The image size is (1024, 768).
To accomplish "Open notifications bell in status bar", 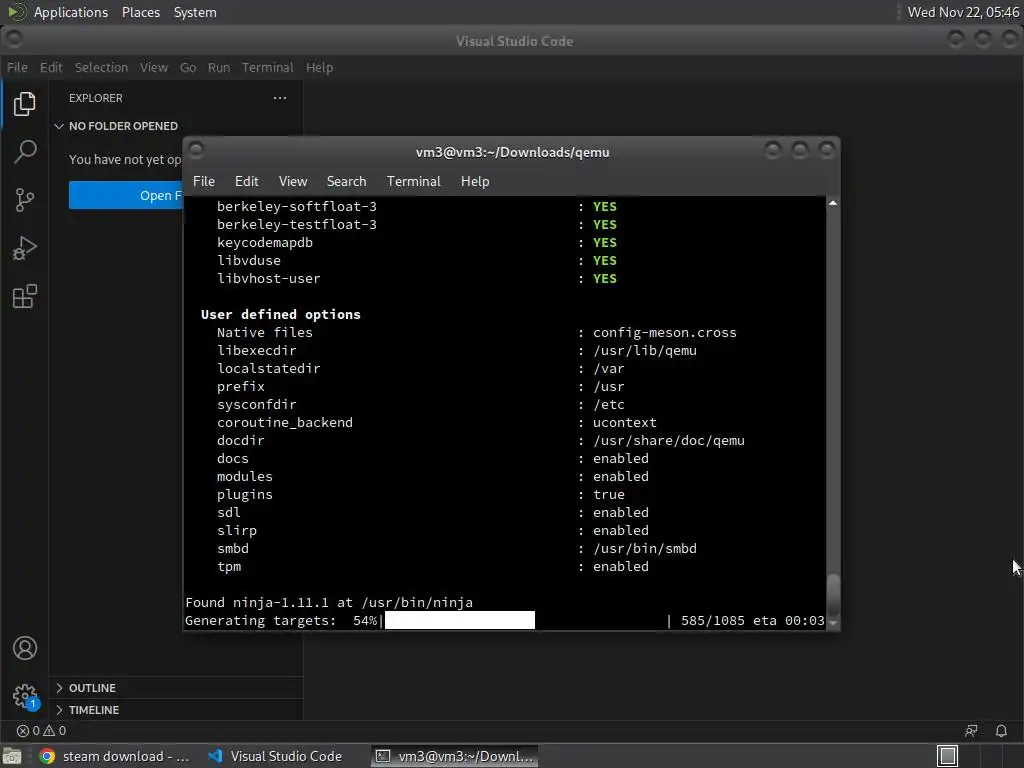I will click(1000, 731).
